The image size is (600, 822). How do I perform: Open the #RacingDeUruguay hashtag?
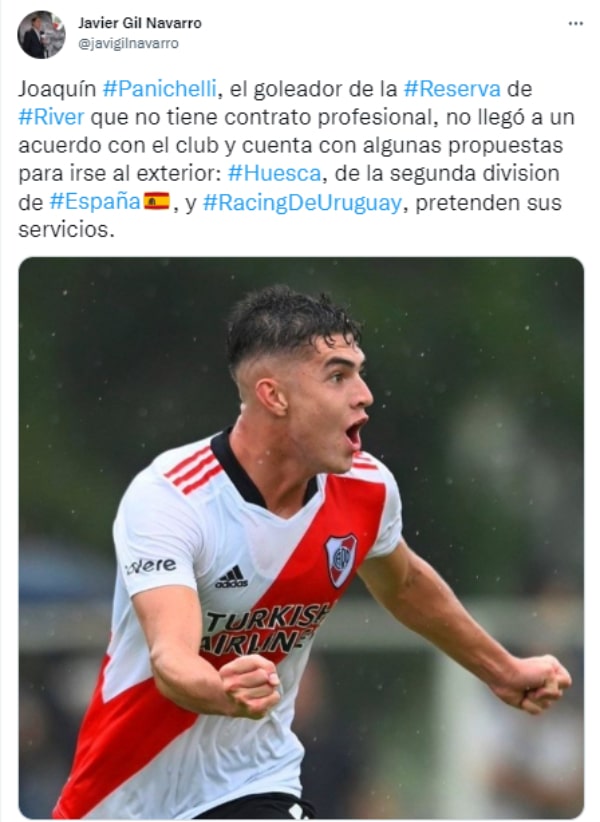(x=302, y=202)
